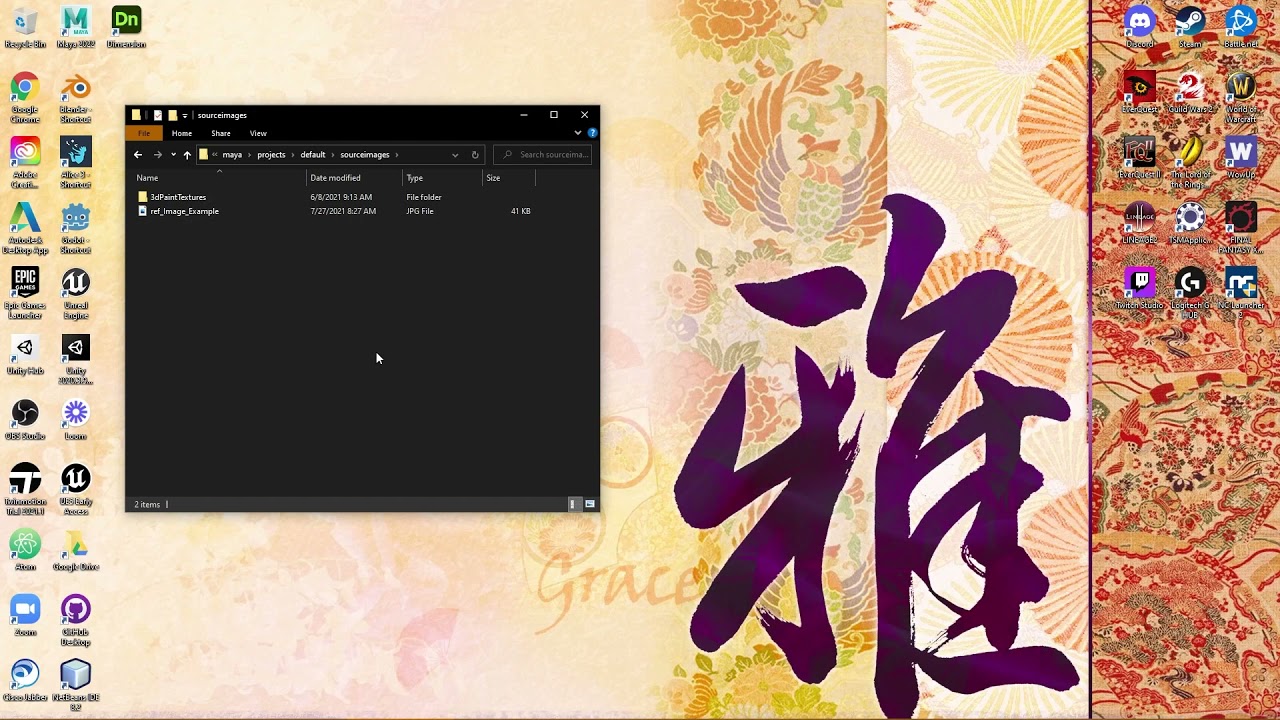Navigate to the projects breadcrumb folder
The height and width of the screenshot is (720, 1280).
pos(271,155)
